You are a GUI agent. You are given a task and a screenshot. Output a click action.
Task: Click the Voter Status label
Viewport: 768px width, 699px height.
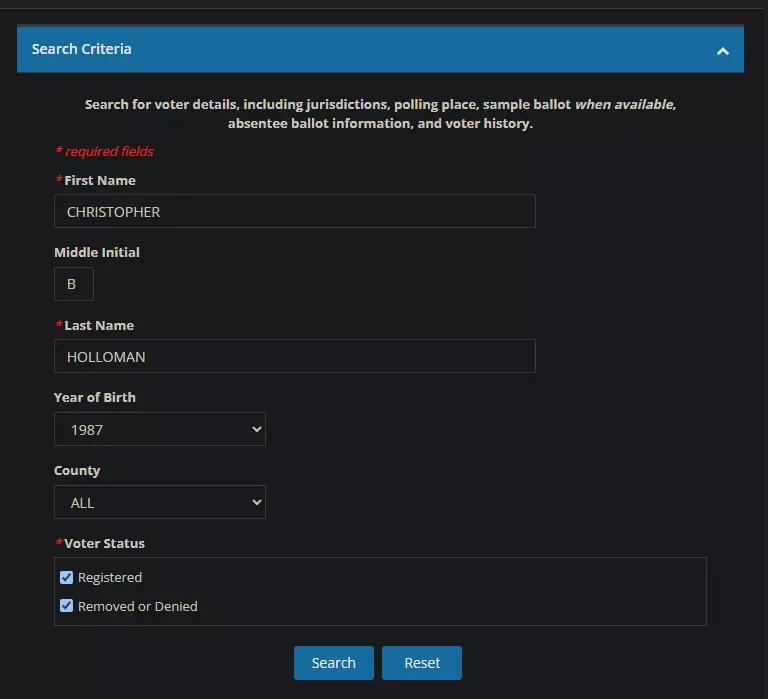104,544
